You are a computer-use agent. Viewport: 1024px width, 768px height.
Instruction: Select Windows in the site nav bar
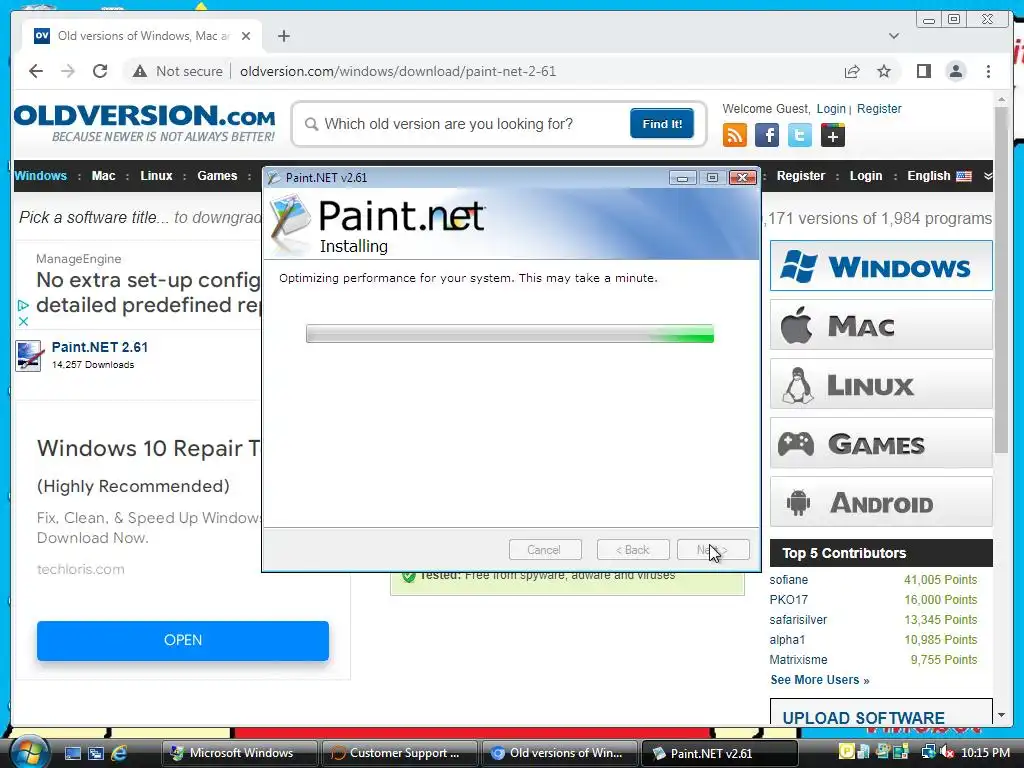(x=40, y=176)
